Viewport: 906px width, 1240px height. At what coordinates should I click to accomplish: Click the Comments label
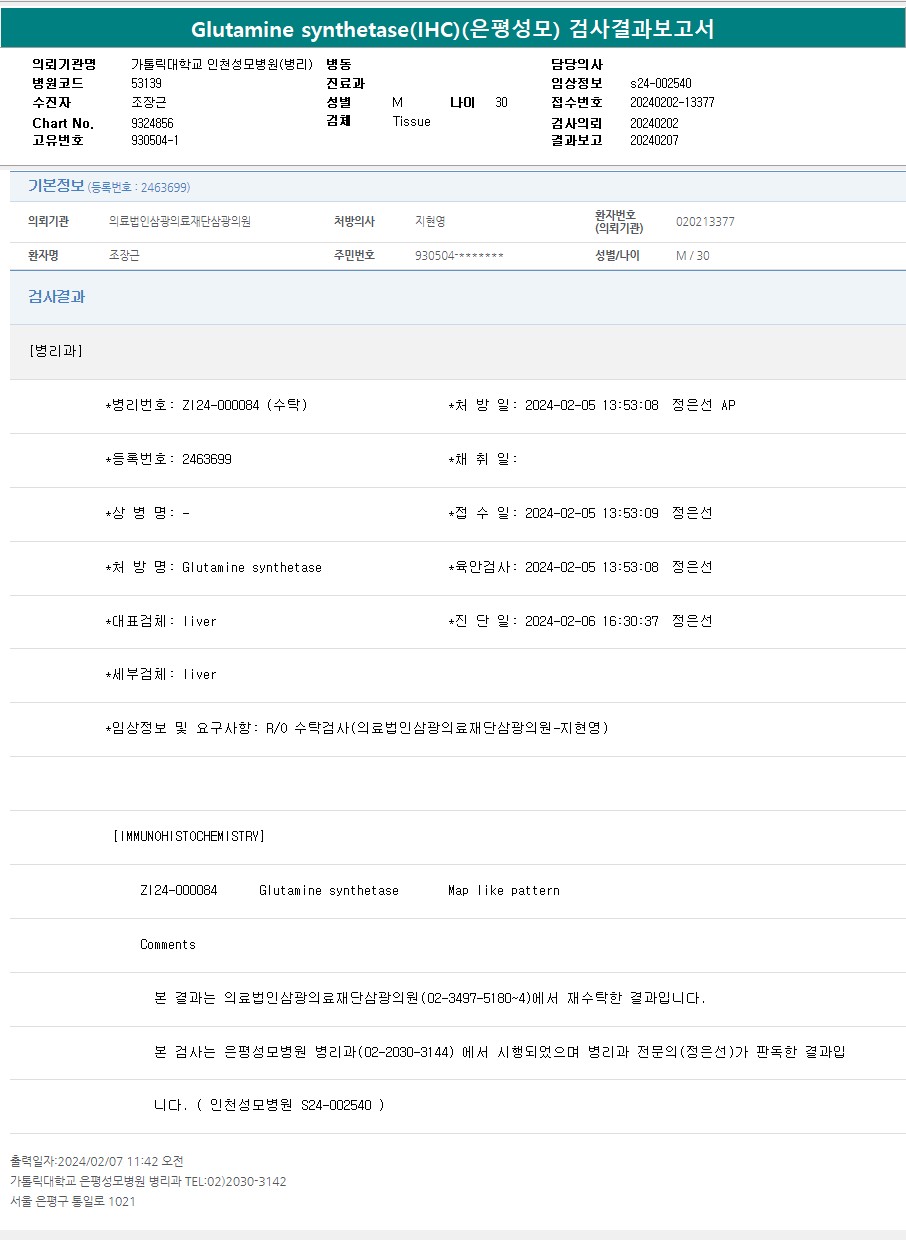point(168,944)
